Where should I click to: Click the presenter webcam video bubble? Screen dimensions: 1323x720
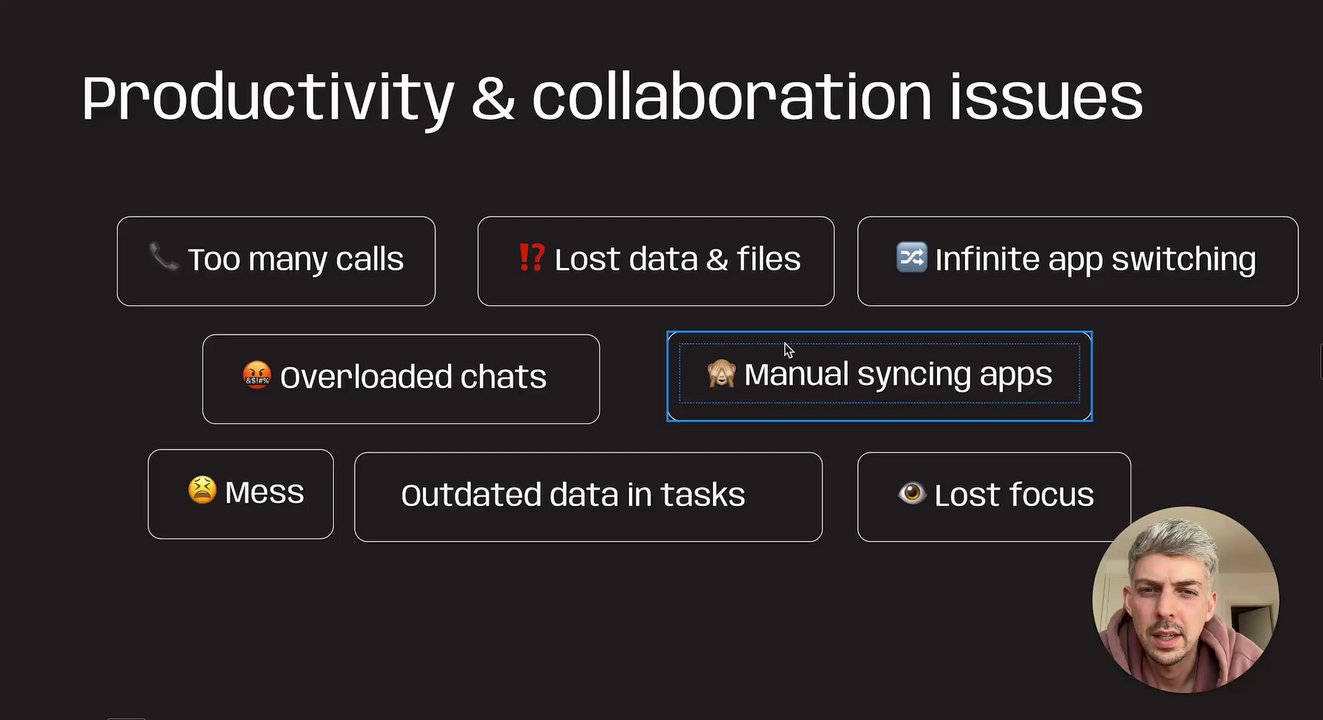[x=1186, y=600]
